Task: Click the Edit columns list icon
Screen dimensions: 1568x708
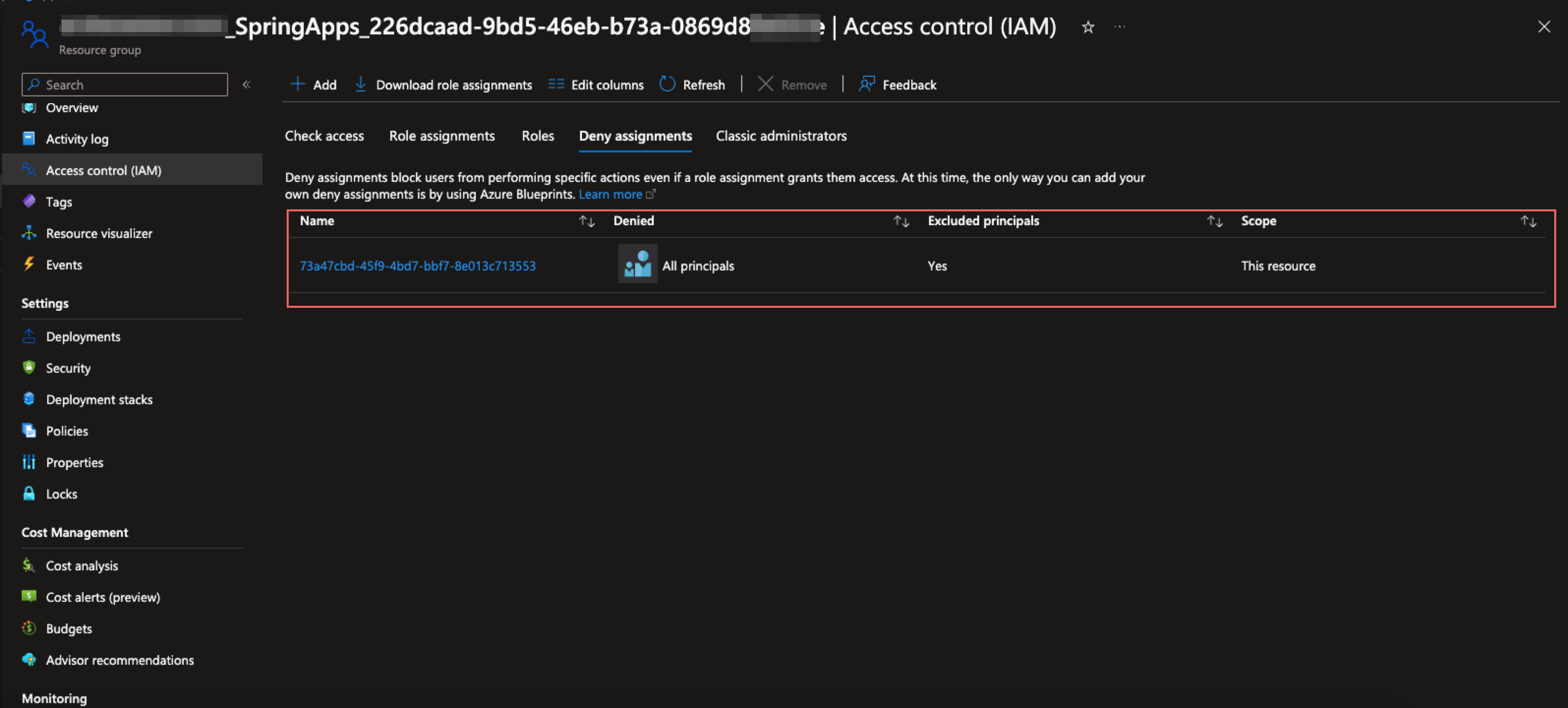Action: click(x=556, y=84)
